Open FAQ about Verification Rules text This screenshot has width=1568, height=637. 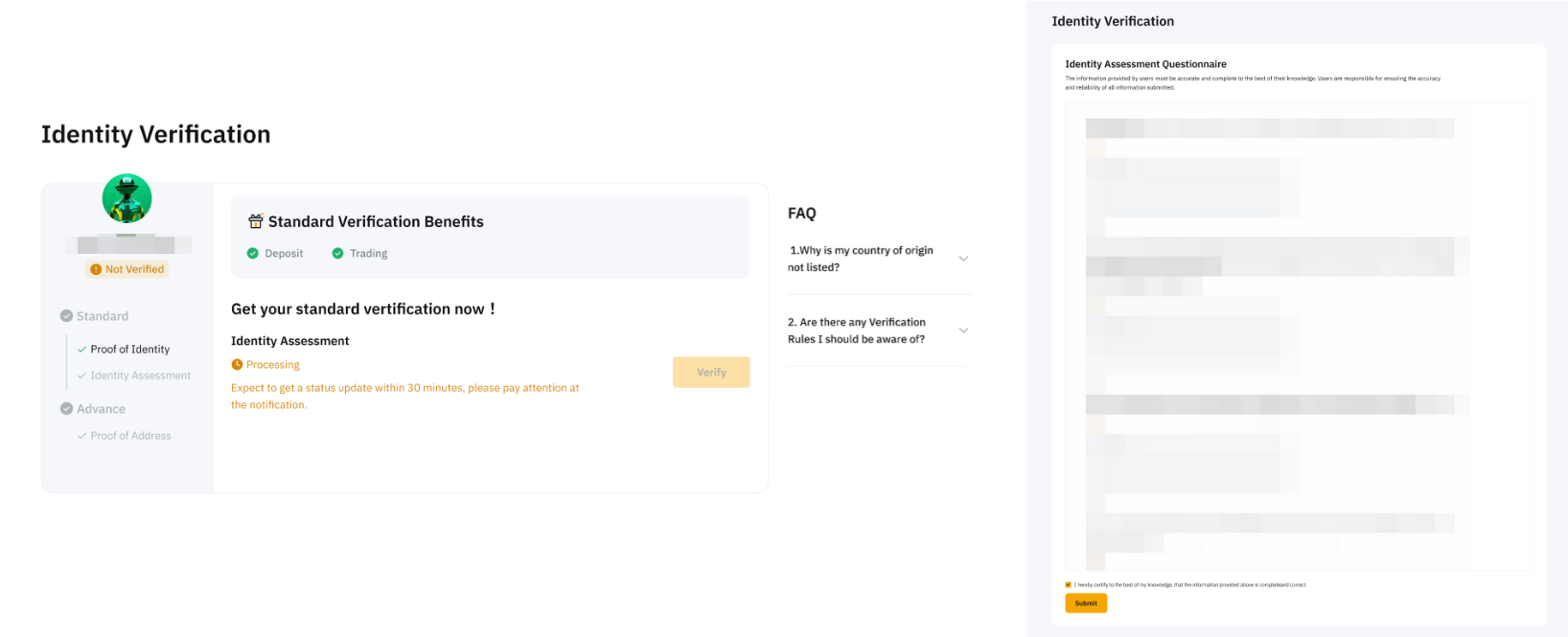[856, 330]
